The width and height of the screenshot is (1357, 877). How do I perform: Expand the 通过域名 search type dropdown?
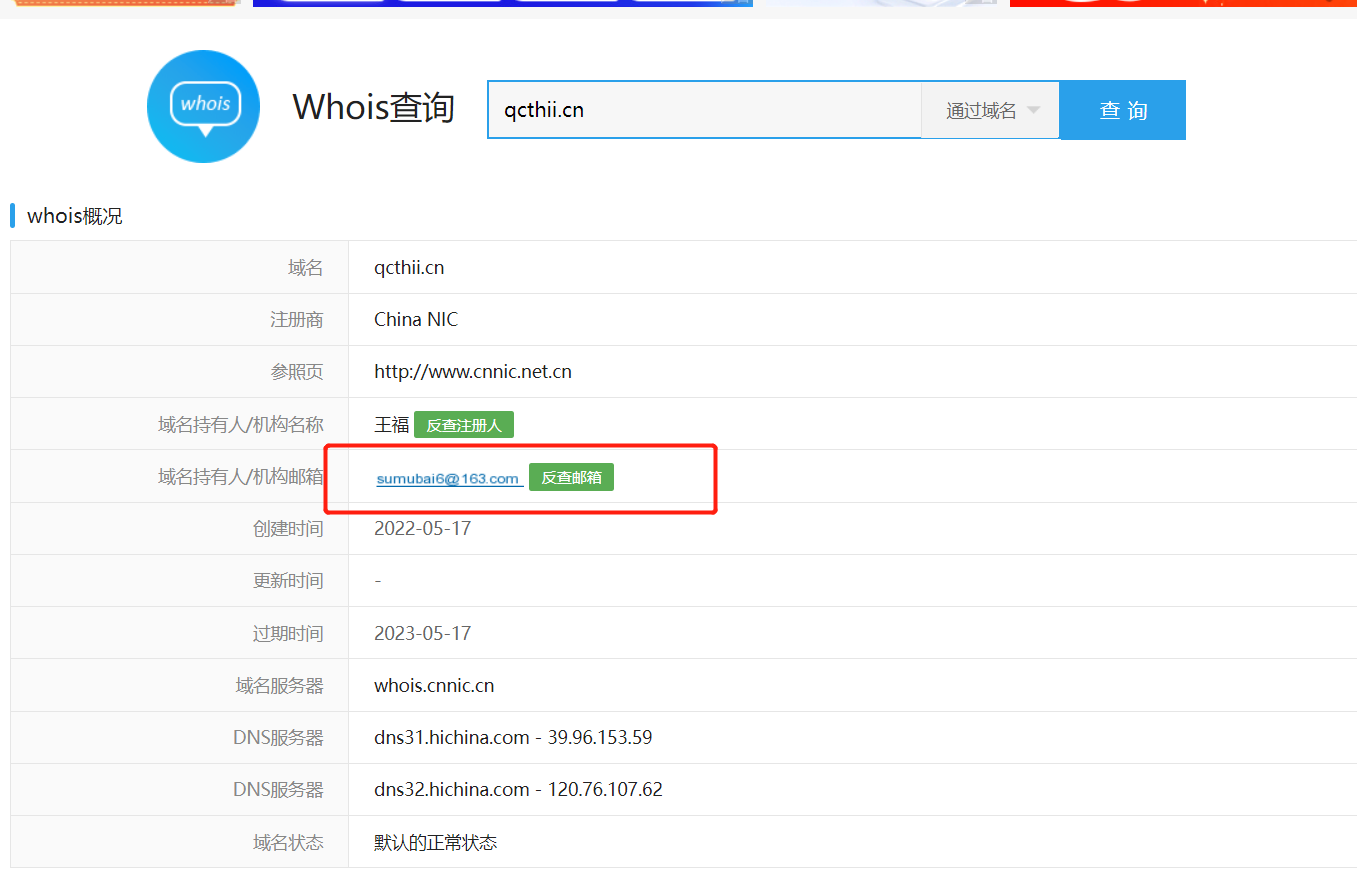click(989, 110)
